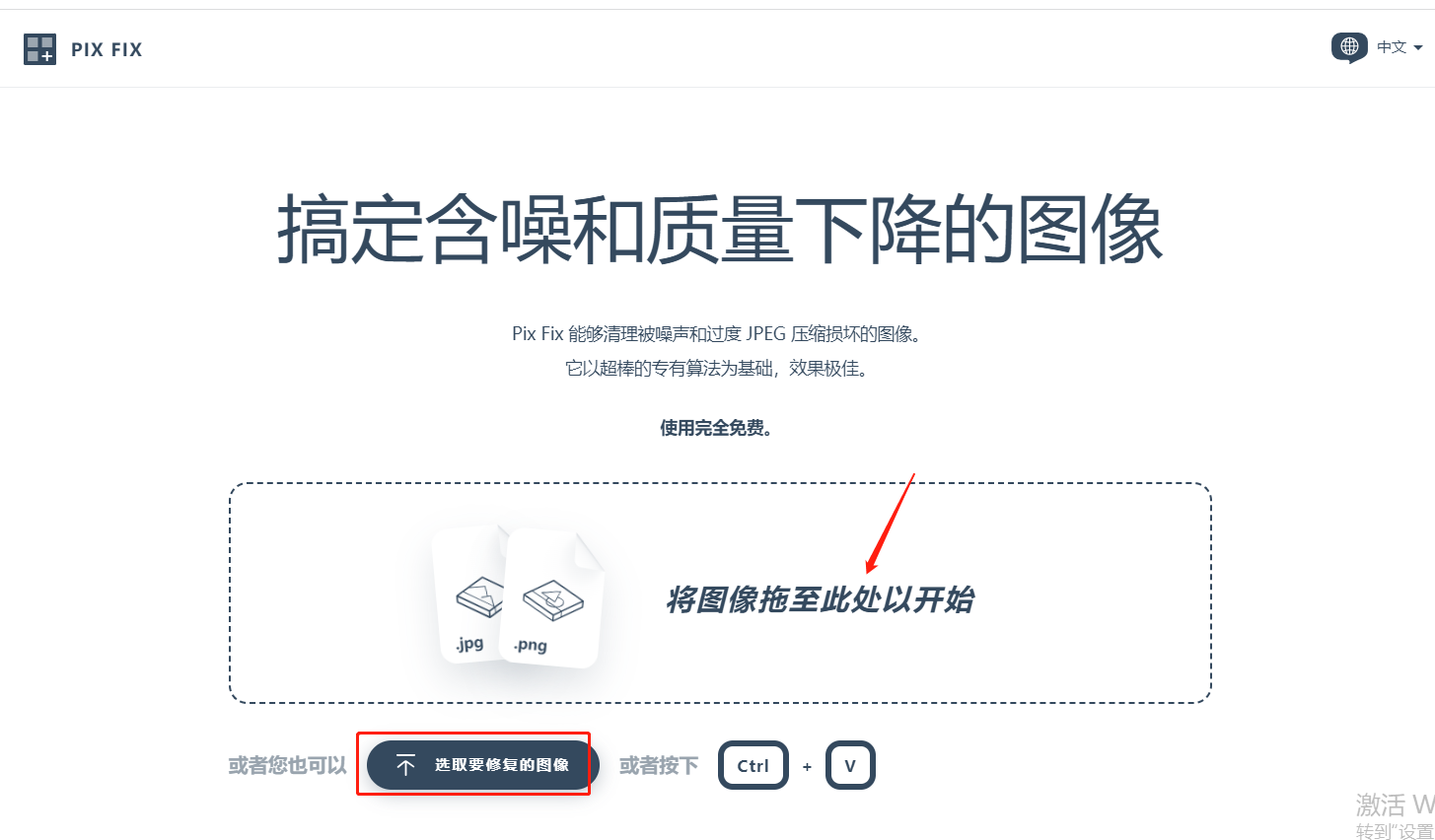Click the V key badge
The height and width of the screenshot is (840, 1435).
(x=850, y=765)
